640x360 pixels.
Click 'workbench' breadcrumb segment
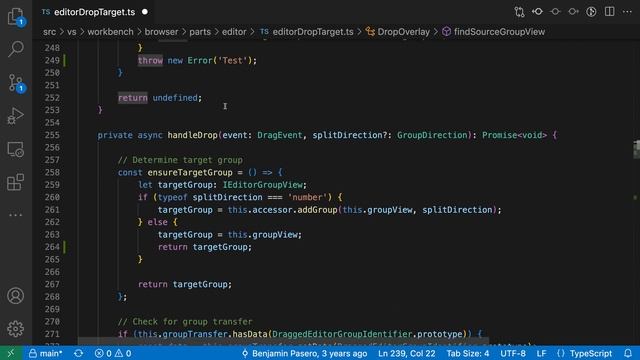point(110,32)
